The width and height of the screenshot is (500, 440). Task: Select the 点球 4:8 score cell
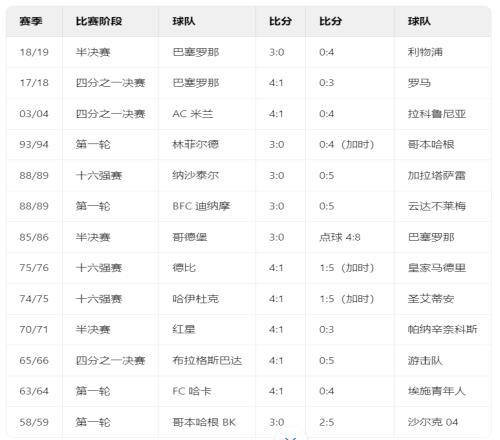pyautogui.click(x=340, y=237)
